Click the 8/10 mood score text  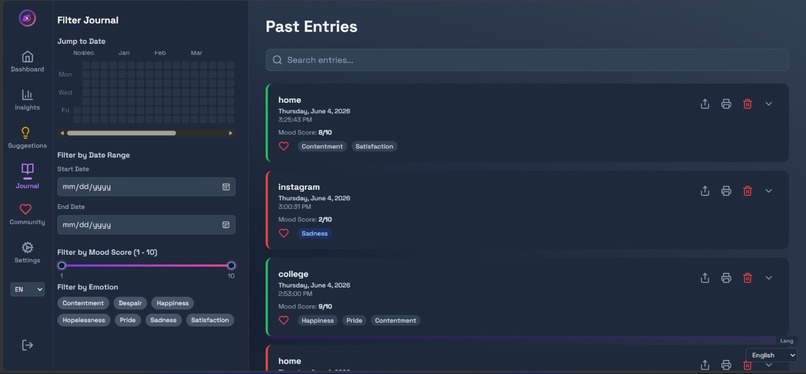pos(325,133)
